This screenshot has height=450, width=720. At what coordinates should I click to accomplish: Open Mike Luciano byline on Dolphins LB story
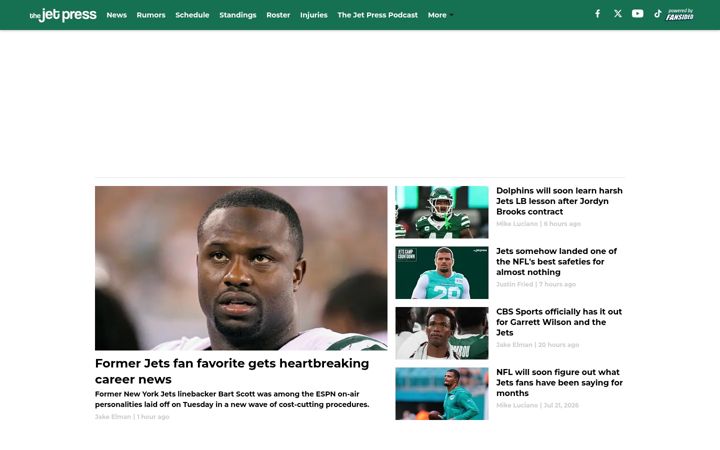pyautogui.click(x=517, y=224)
